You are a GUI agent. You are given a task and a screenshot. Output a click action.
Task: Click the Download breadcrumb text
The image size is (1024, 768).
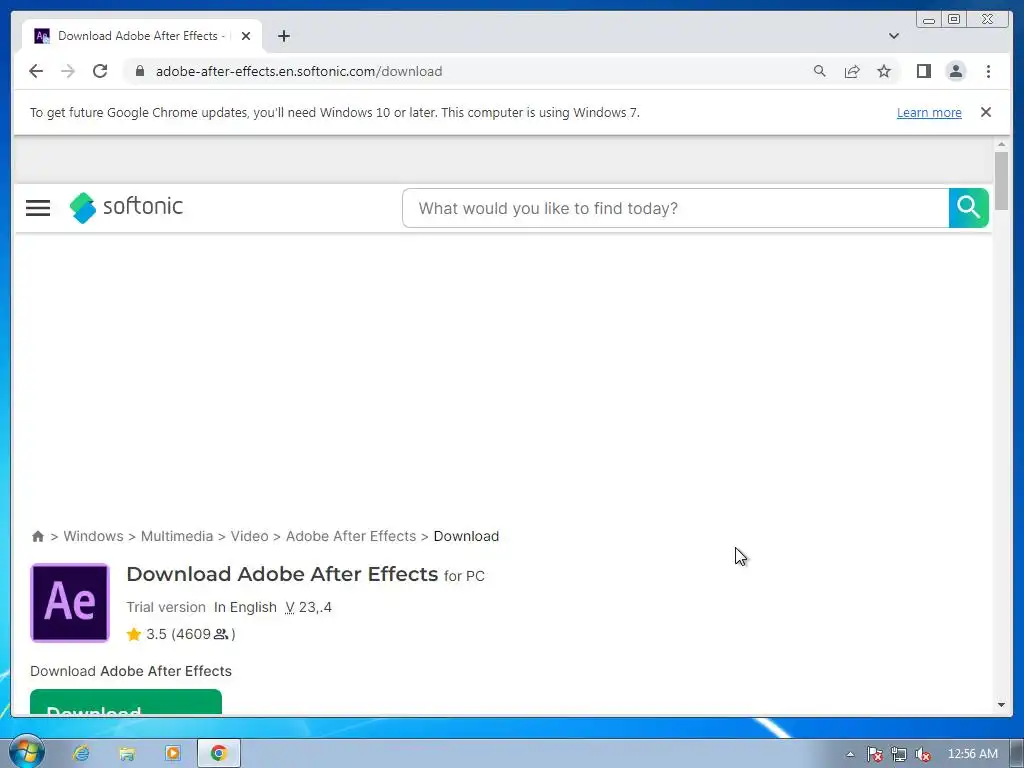coord(466,536)
